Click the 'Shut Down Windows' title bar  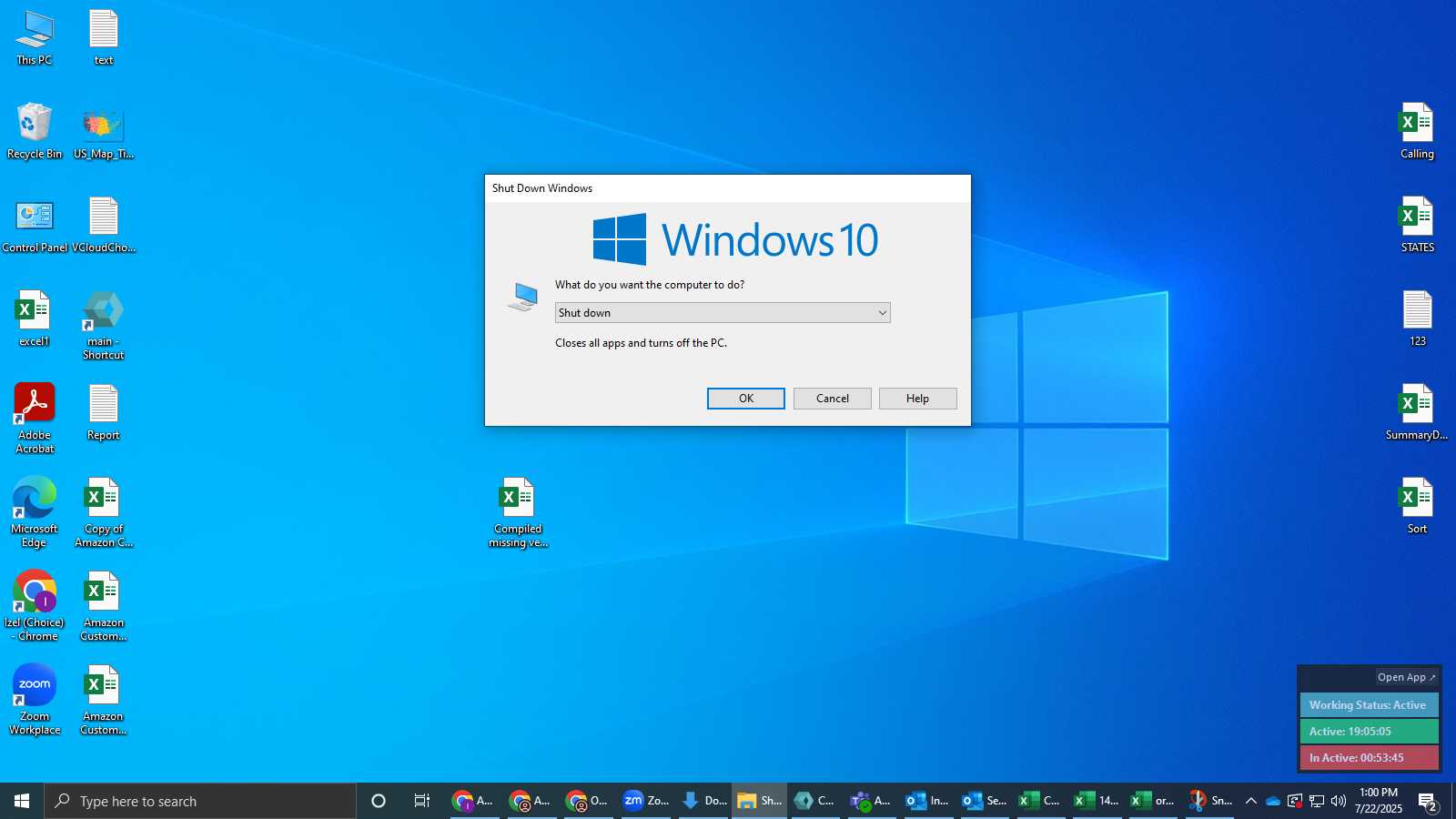pyautogui.click(x=728, y=188)
